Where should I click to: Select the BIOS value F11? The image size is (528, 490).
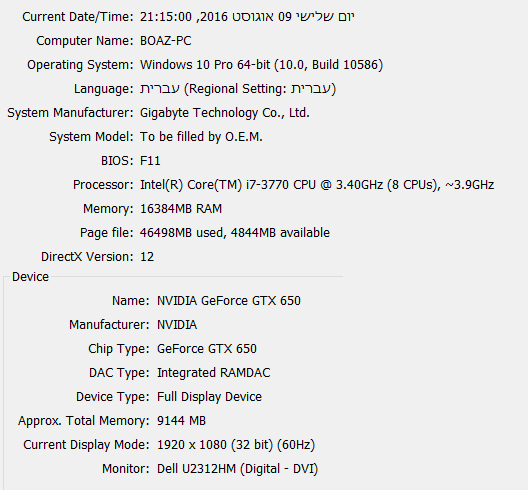pyautogui.click(x=150, y=161)
